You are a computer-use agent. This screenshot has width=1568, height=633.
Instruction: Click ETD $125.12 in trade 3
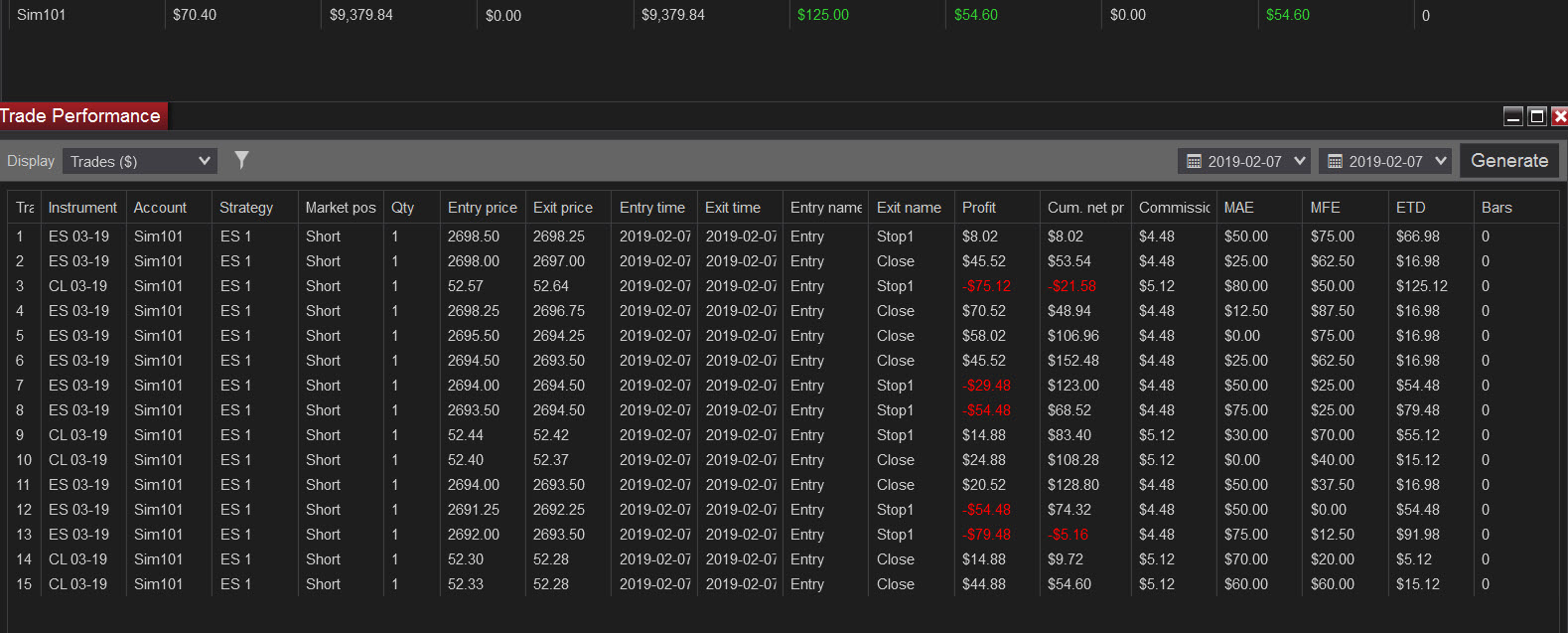click(x=1422, y=286)
